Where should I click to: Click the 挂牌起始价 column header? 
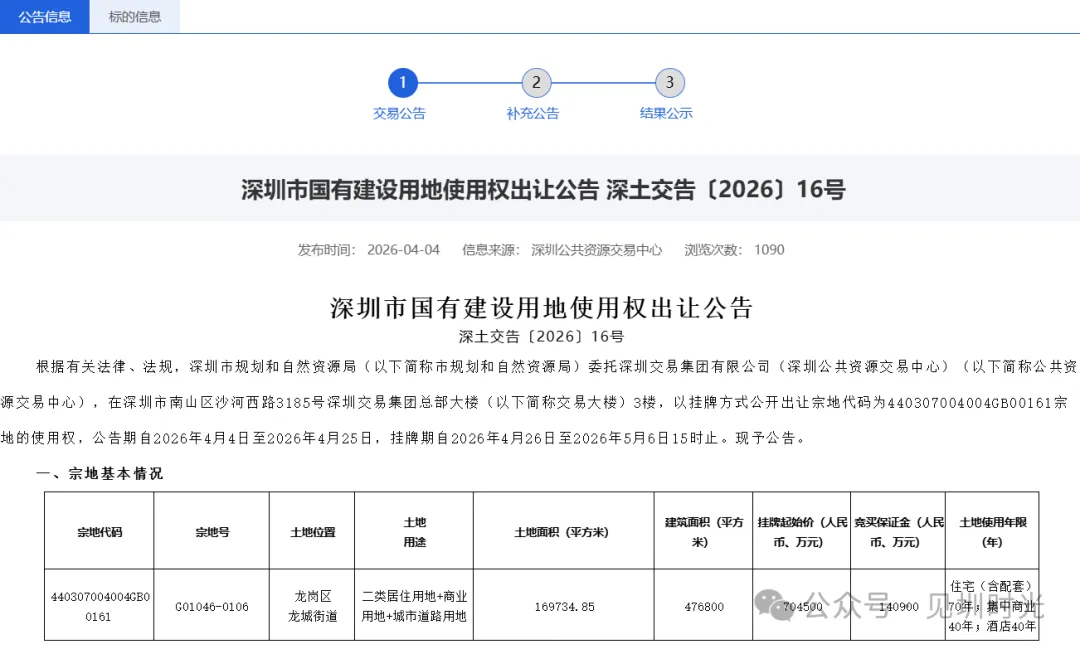coord(802,532)
